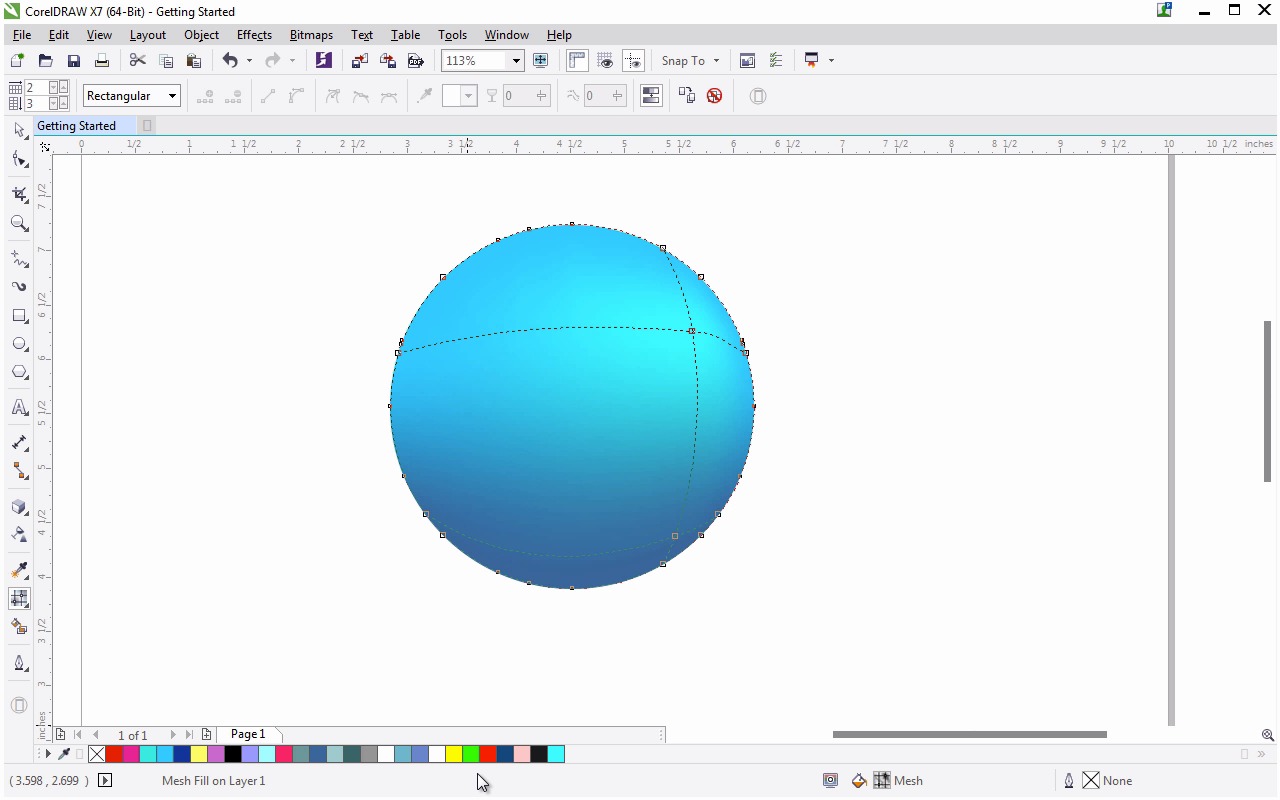This screenshot has height=800, width=1280.
Task: Open the zoom level 113% dropdown
Action: [516, 61]
